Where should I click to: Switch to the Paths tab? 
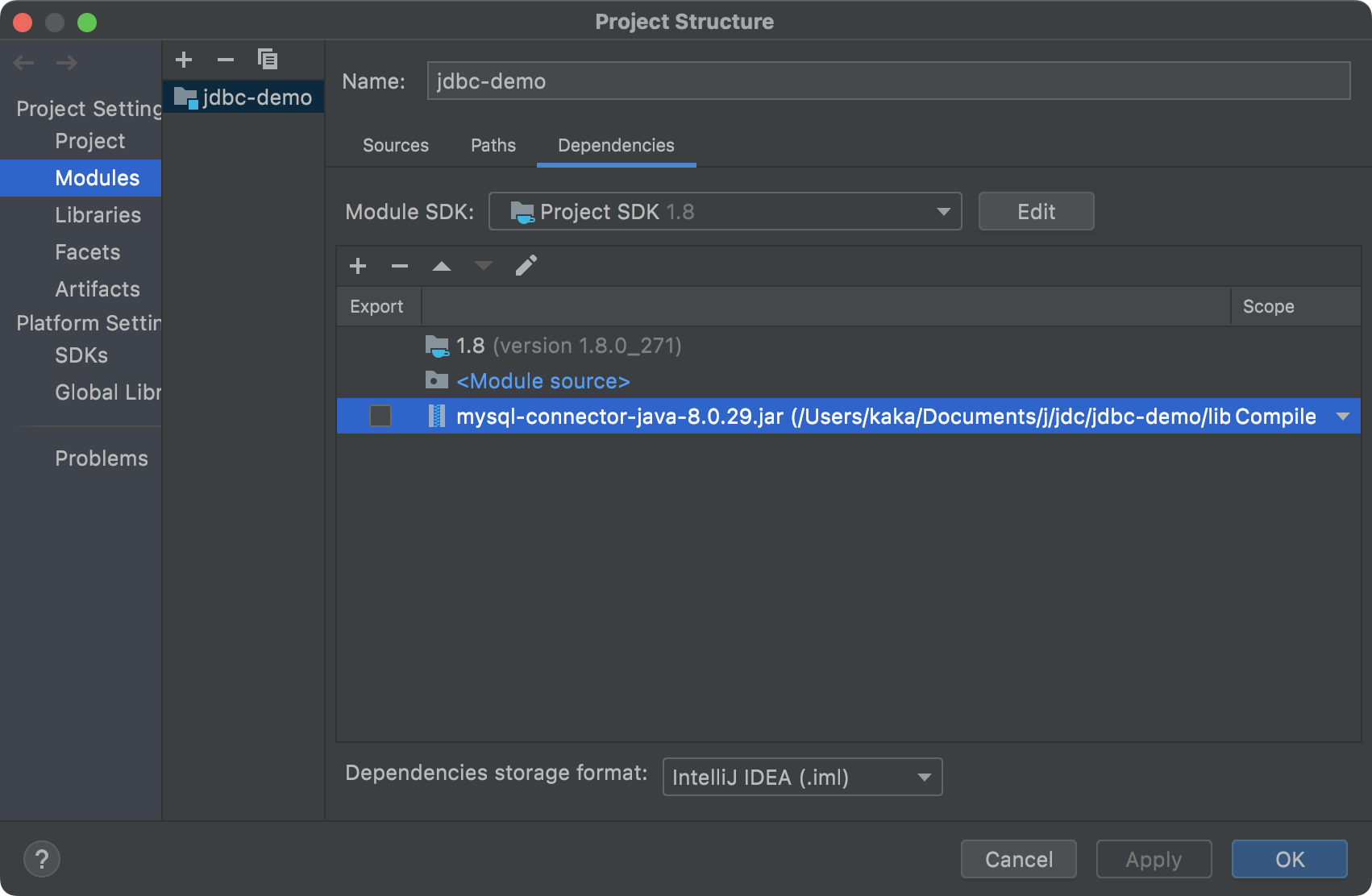[493, 146]
